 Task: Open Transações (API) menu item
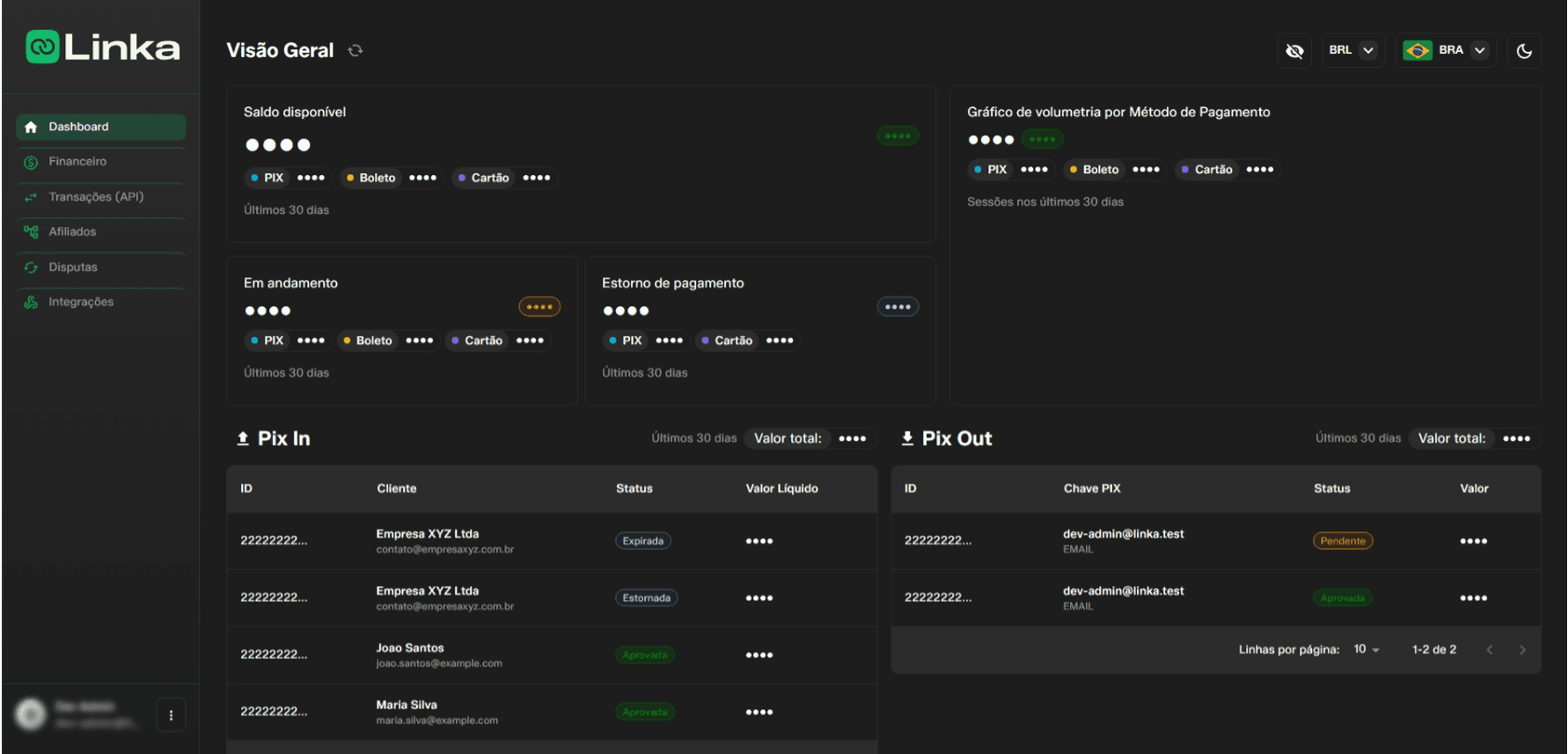point(100,197)
